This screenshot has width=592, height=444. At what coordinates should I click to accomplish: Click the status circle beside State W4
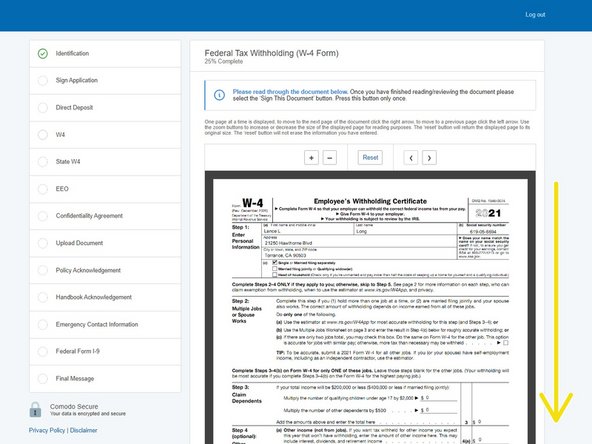(x=43, y=162)
